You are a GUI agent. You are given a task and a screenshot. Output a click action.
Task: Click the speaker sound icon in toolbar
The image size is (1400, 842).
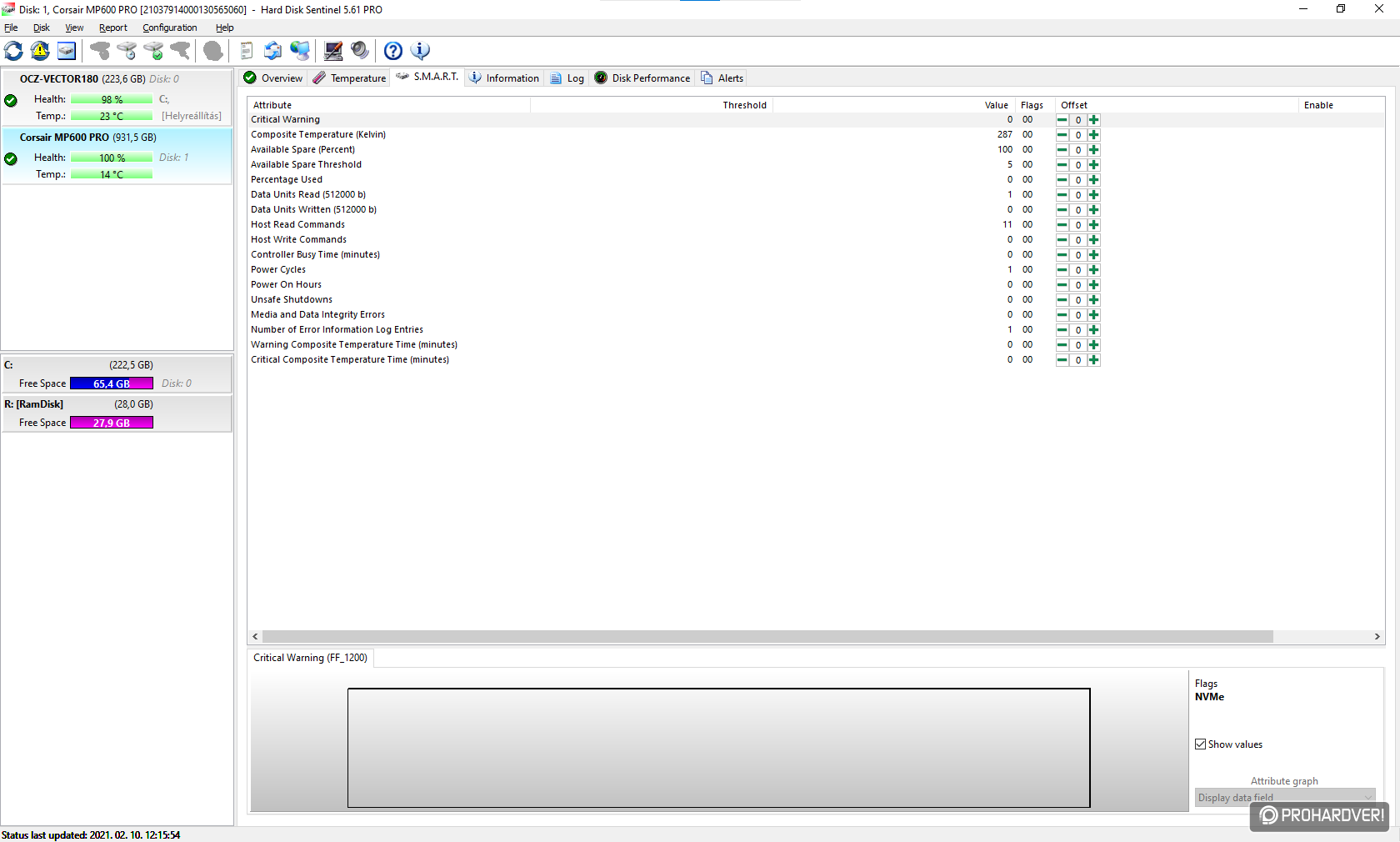click(360, 51)
